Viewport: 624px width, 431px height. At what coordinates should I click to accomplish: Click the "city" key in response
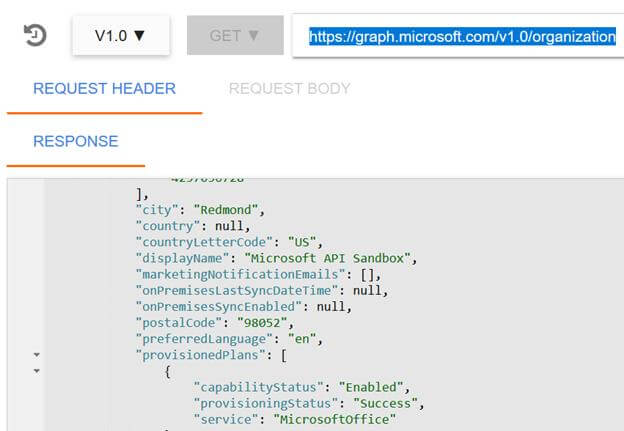(x=157, y=210)
